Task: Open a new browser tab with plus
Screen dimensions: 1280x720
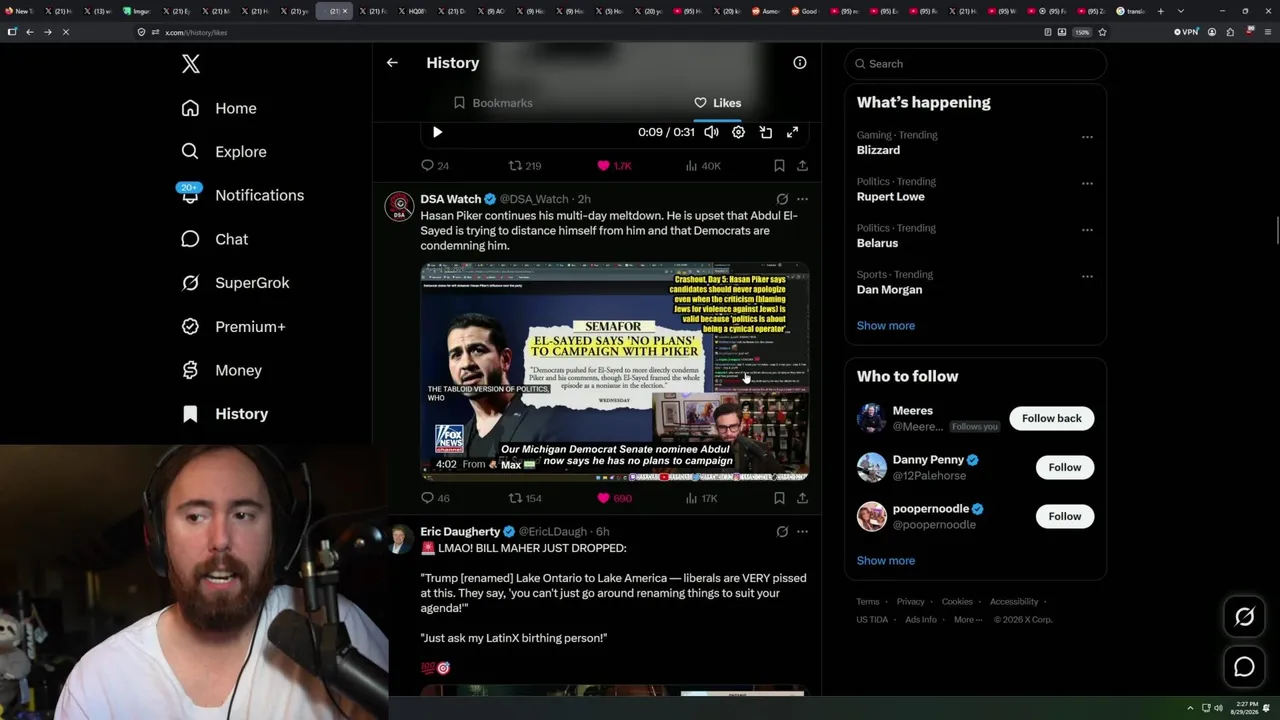Action: (x=1160, y=11)
